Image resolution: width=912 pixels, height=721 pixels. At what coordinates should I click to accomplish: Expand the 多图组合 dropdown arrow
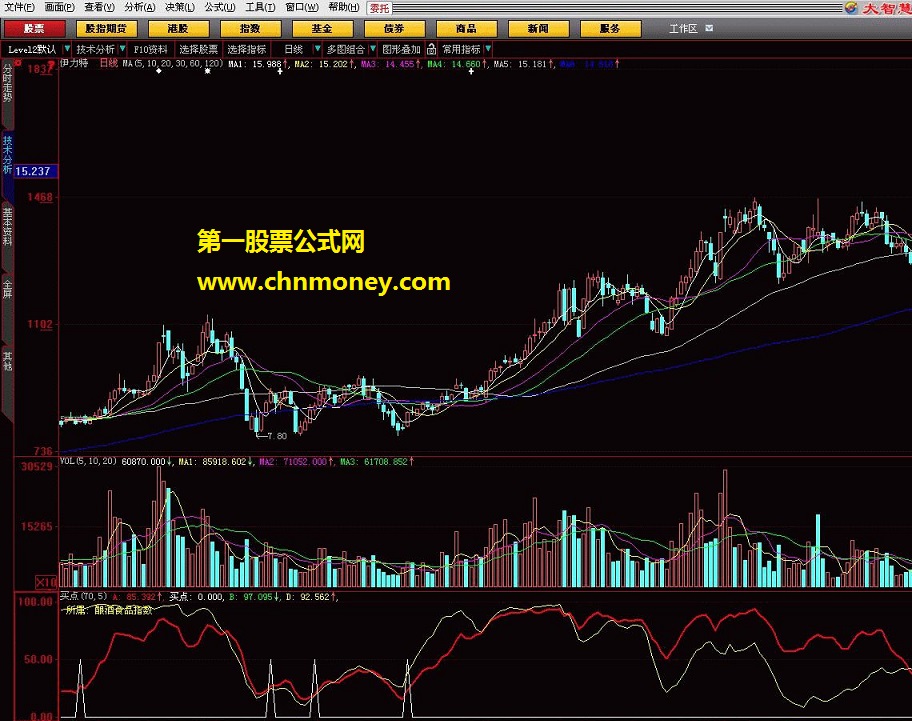tap(373, 49)
